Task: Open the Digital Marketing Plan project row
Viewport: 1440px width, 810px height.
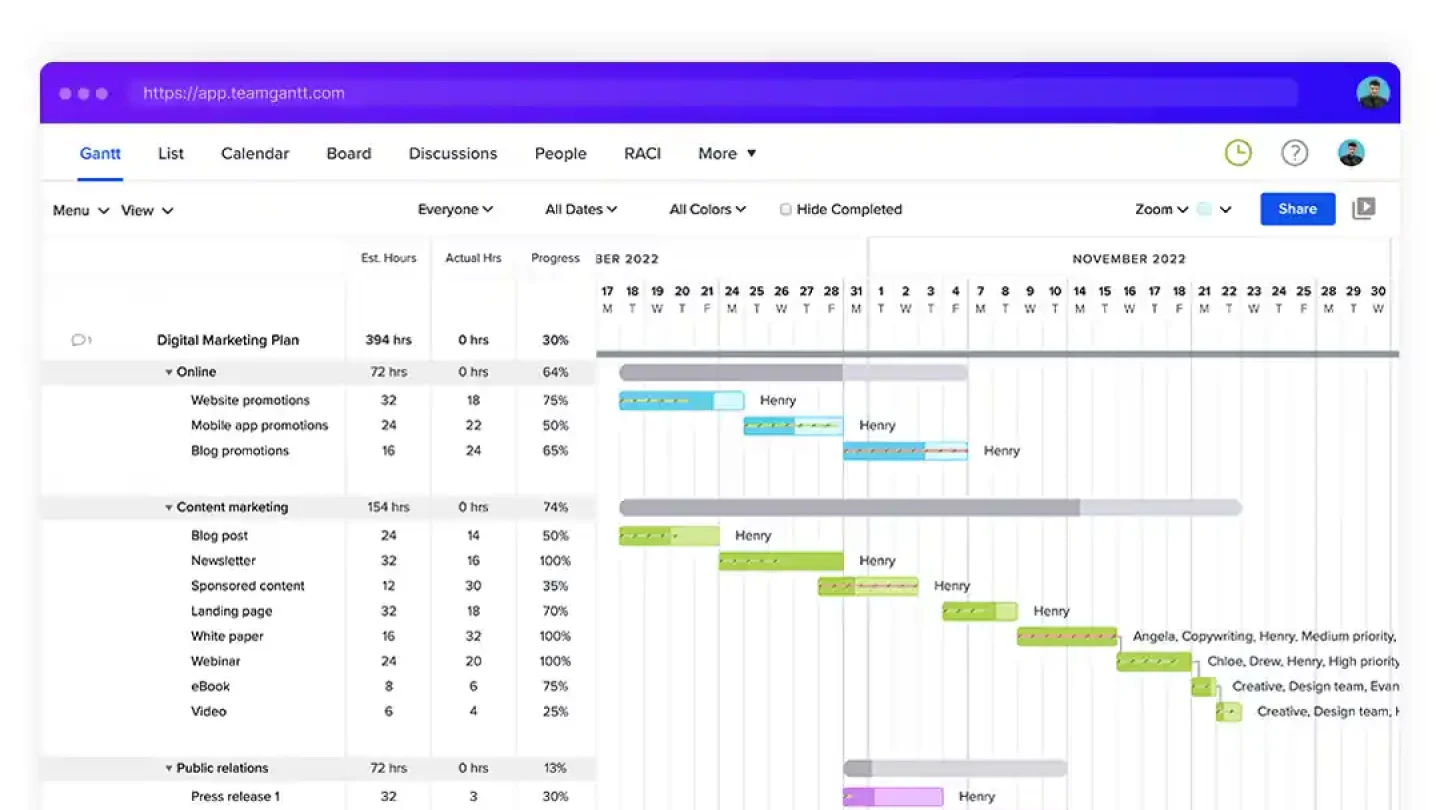Action: [228, 340]
